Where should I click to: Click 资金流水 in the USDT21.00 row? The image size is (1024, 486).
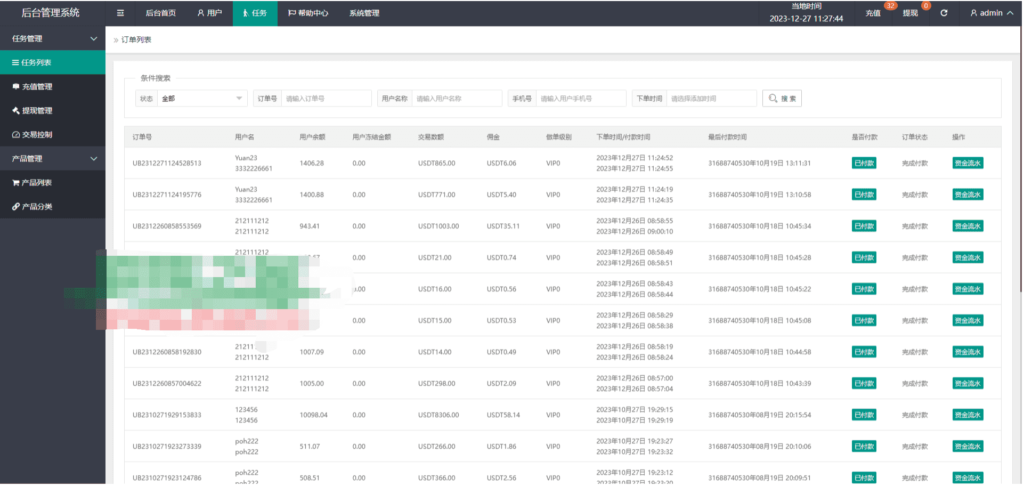[968, 257]
